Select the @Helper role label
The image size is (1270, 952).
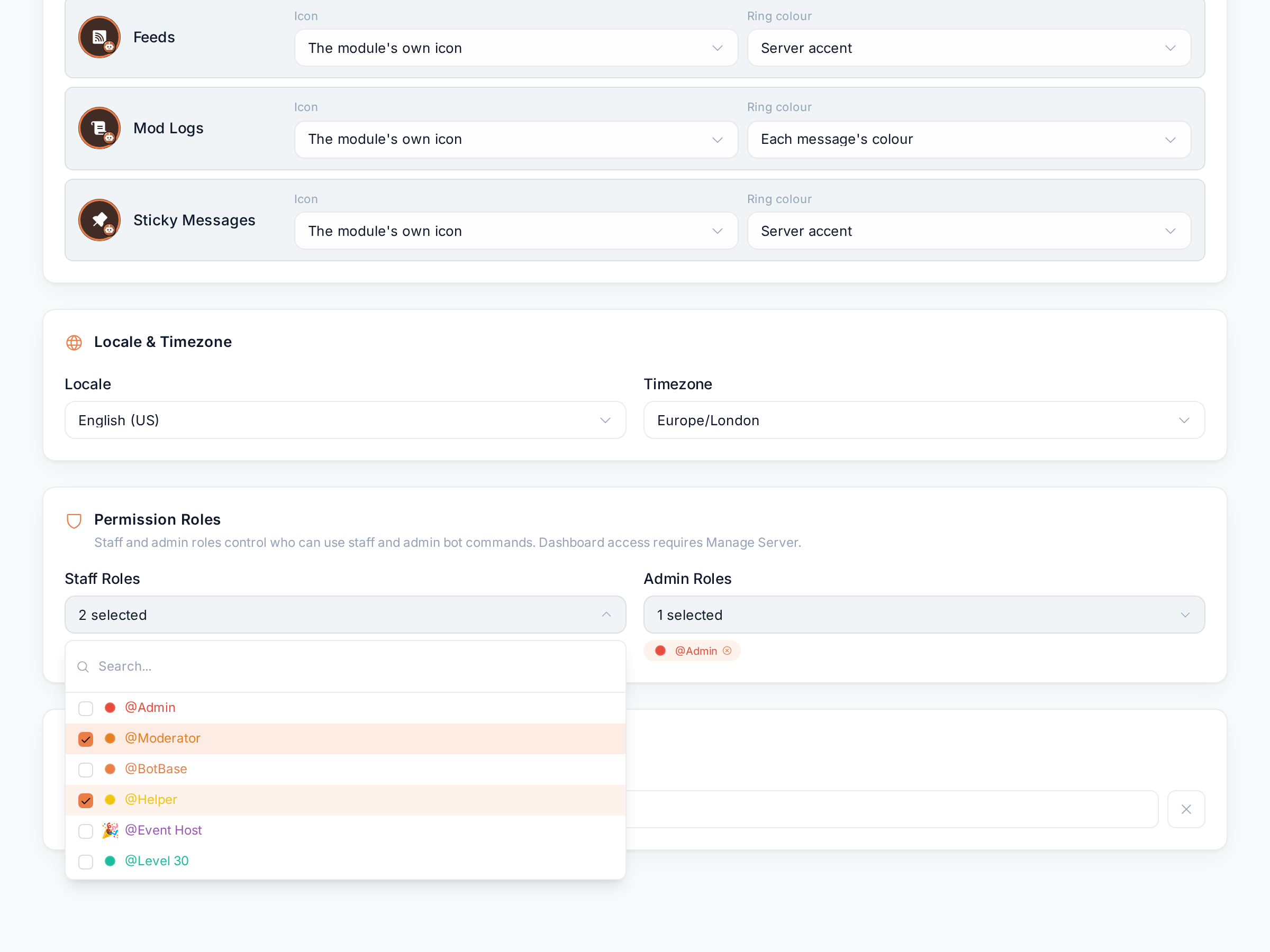pyautogui.click(x=151, y=799)
